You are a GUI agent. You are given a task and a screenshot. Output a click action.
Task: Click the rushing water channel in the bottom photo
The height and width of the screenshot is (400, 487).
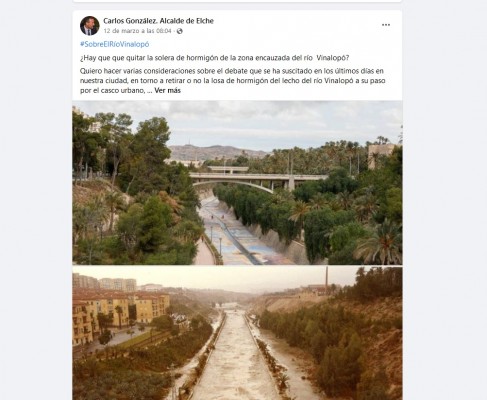[x=236, y=357]
